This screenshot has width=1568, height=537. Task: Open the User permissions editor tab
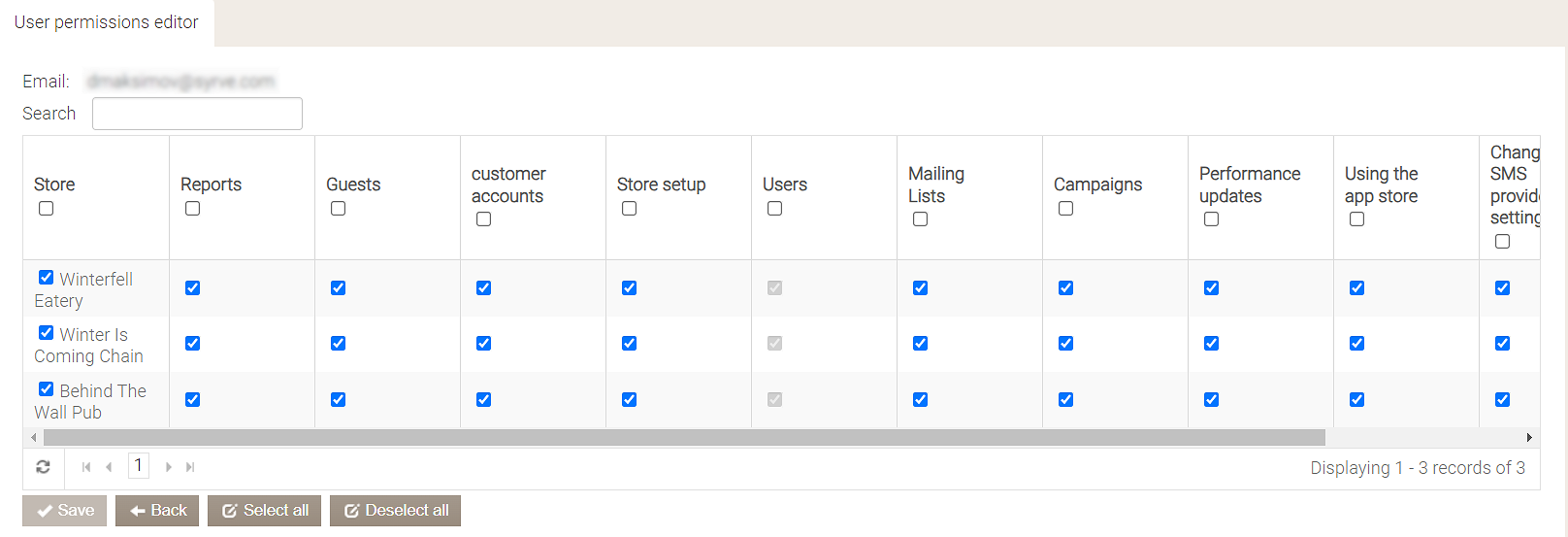[107, 22]
